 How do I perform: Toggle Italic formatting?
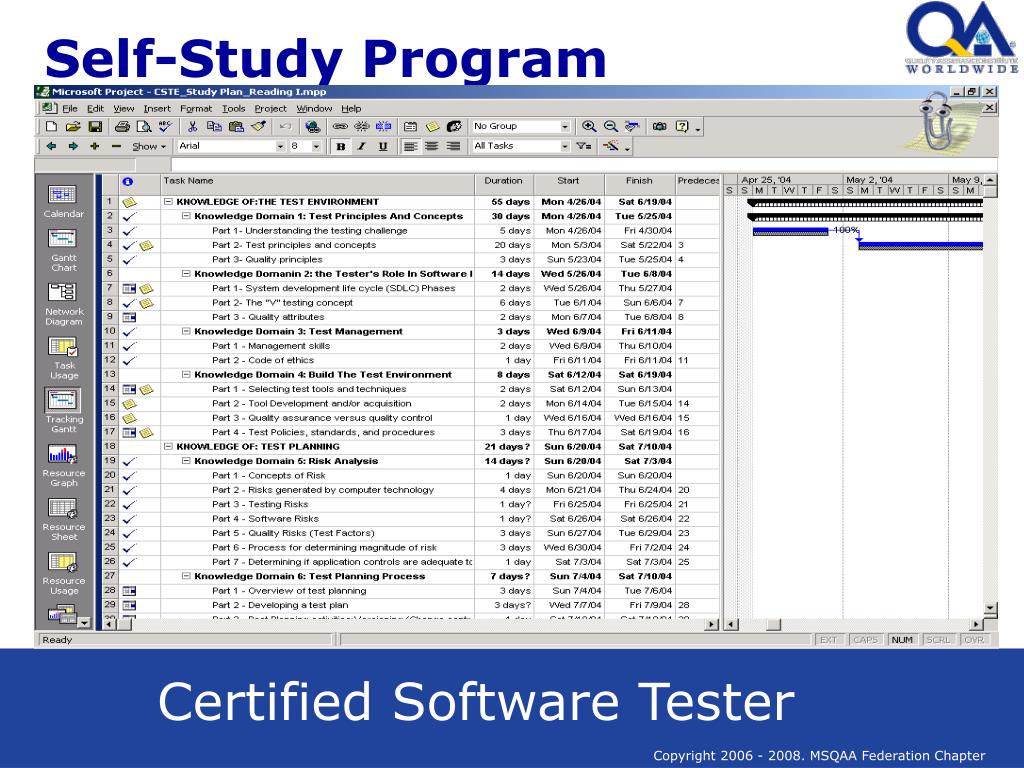[361, 146]
